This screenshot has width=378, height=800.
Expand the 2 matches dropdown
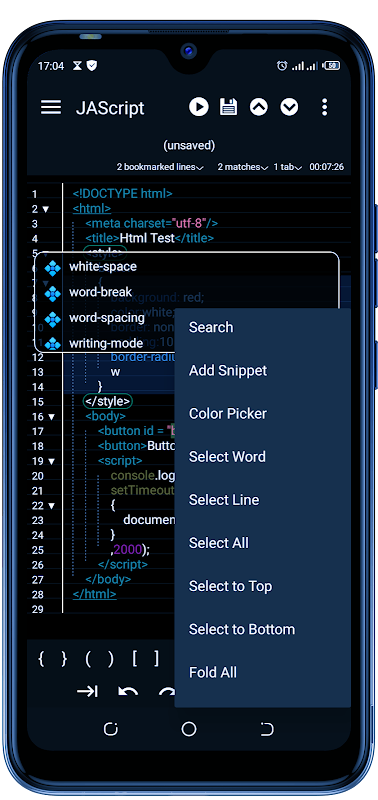click(243, 167)
